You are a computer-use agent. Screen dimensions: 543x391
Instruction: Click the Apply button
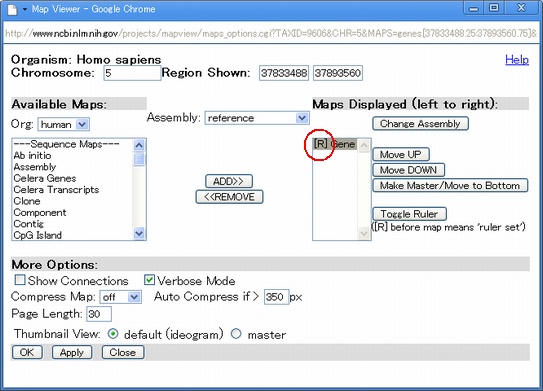pyautogui.click(x=72, y=352)
